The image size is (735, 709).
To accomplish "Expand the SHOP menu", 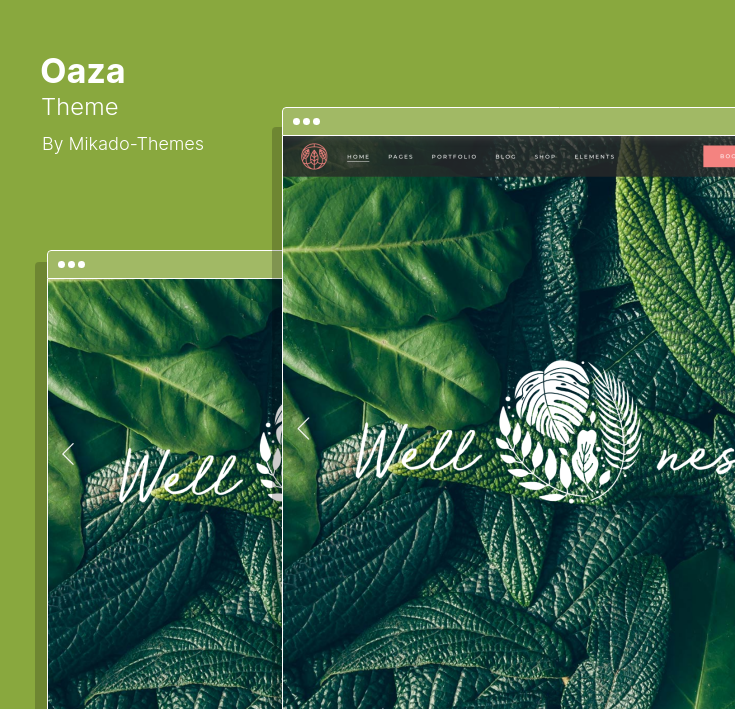I will tap(545, 157).
